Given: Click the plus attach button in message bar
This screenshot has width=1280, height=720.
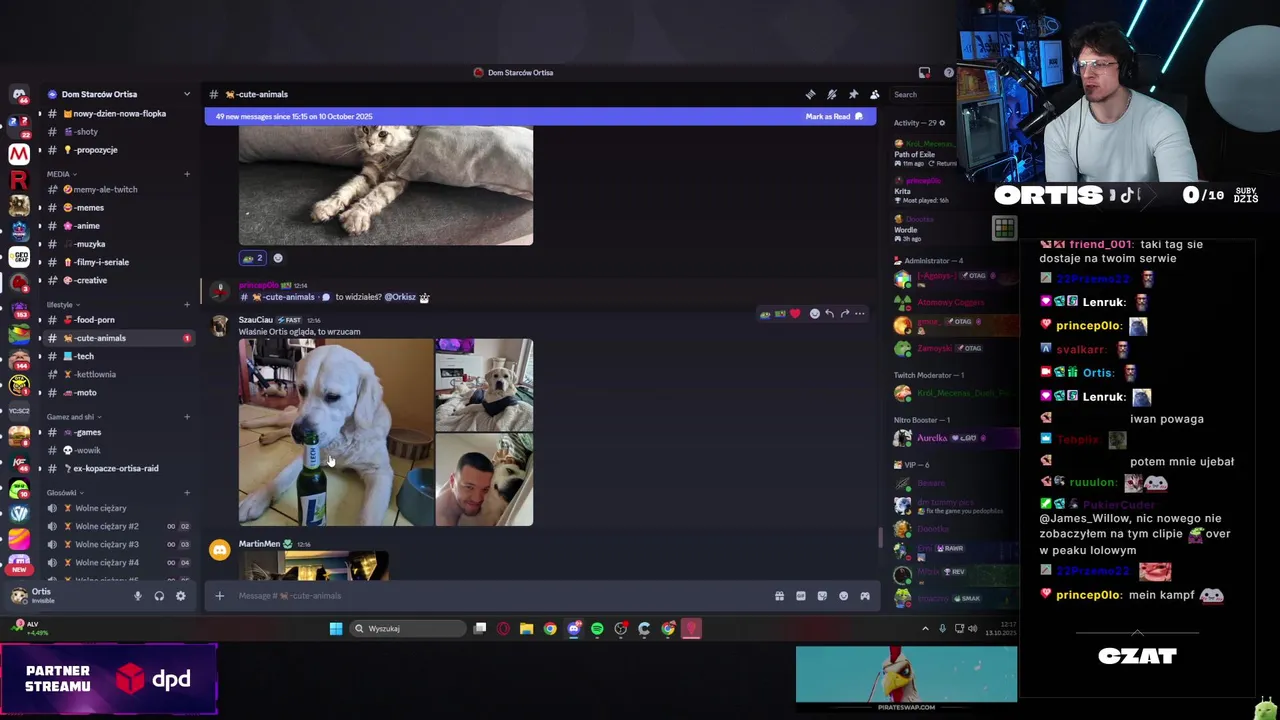Looking at the screenshot, I should [x=219, y=596].
